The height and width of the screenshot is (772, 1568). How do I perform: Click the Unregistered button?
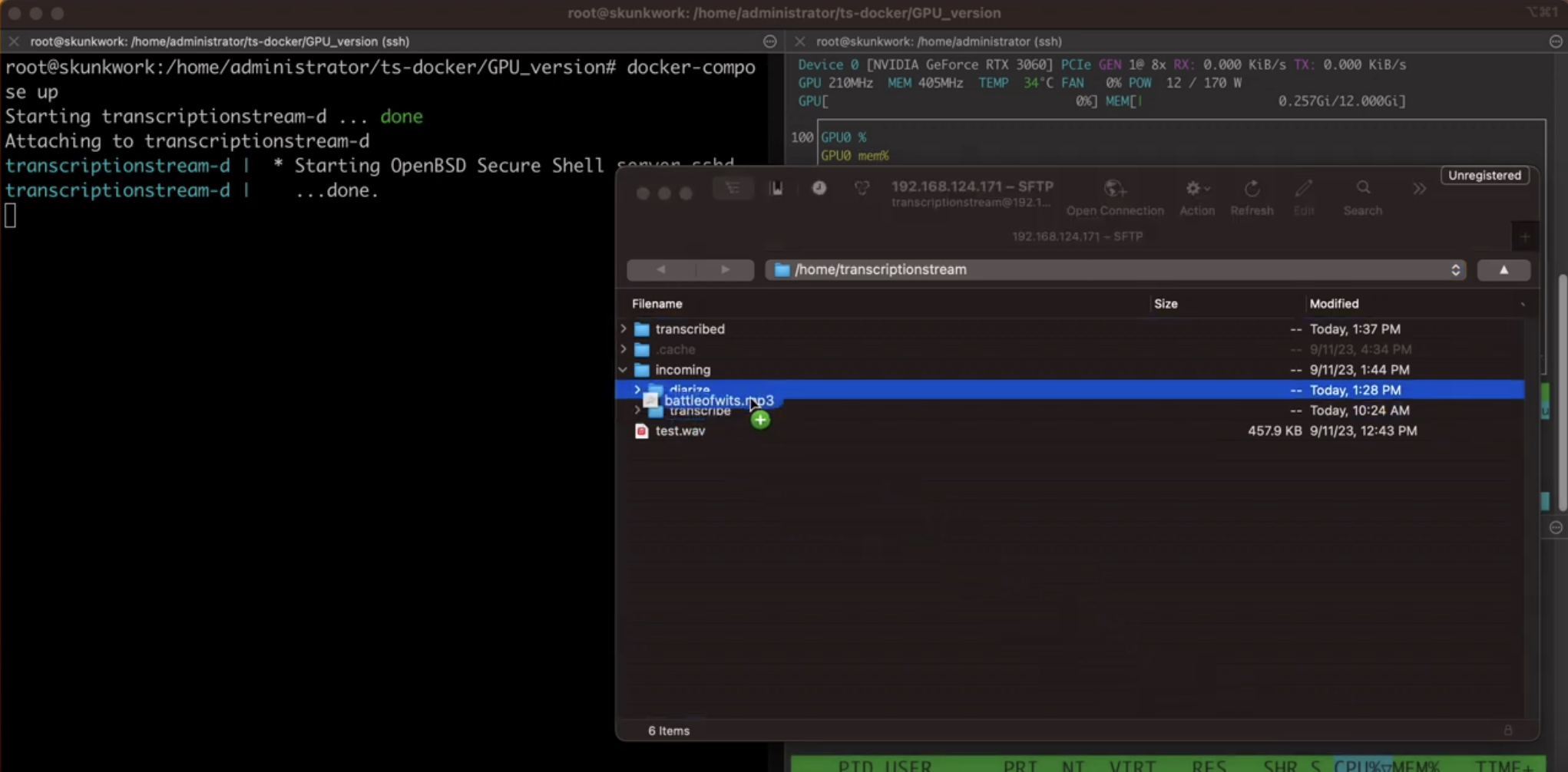tap(1484, 176)
